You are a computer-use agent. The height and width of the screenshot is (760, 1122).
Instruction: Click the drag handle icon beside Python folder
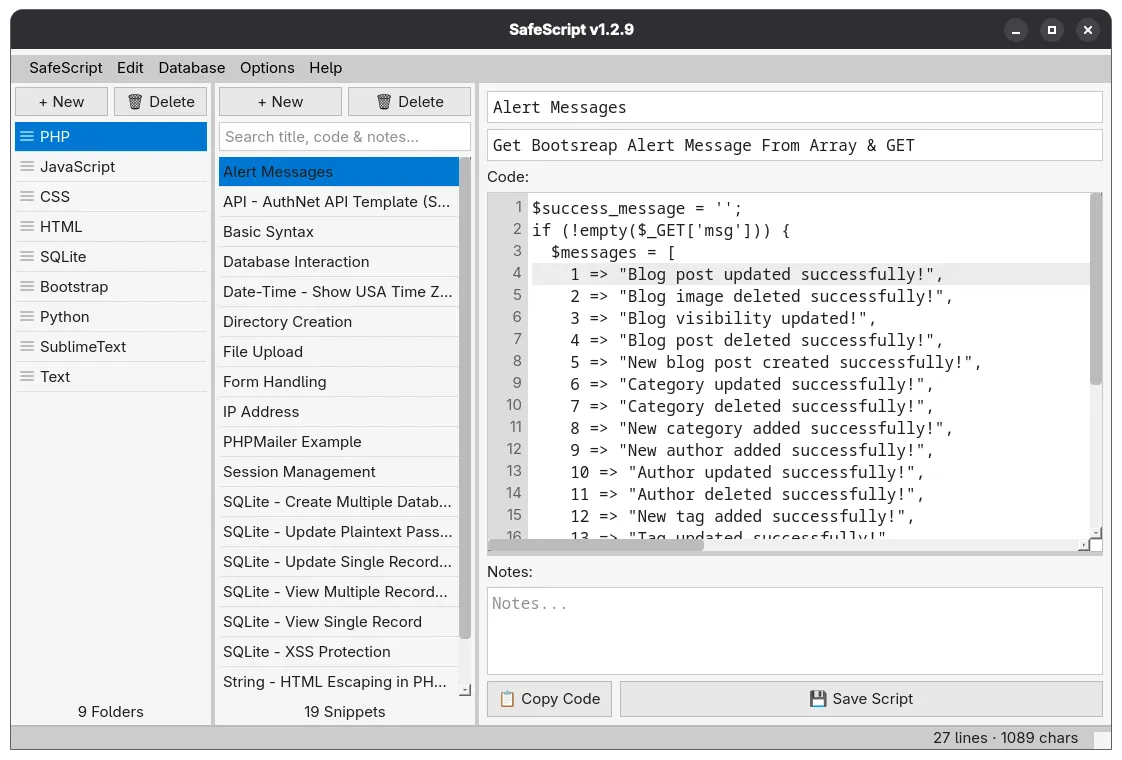point(27,316)
